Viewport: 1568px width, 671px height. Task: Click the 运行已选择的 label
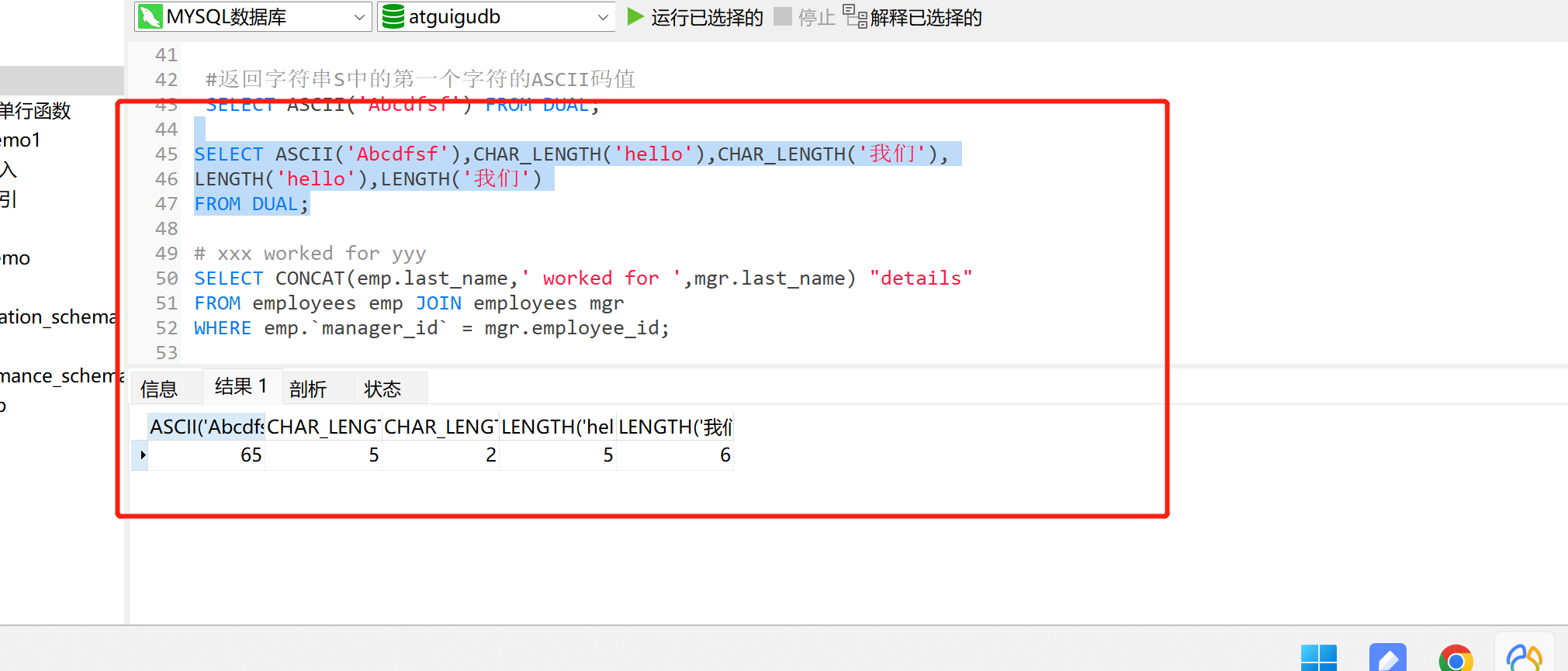coord(707,17)
